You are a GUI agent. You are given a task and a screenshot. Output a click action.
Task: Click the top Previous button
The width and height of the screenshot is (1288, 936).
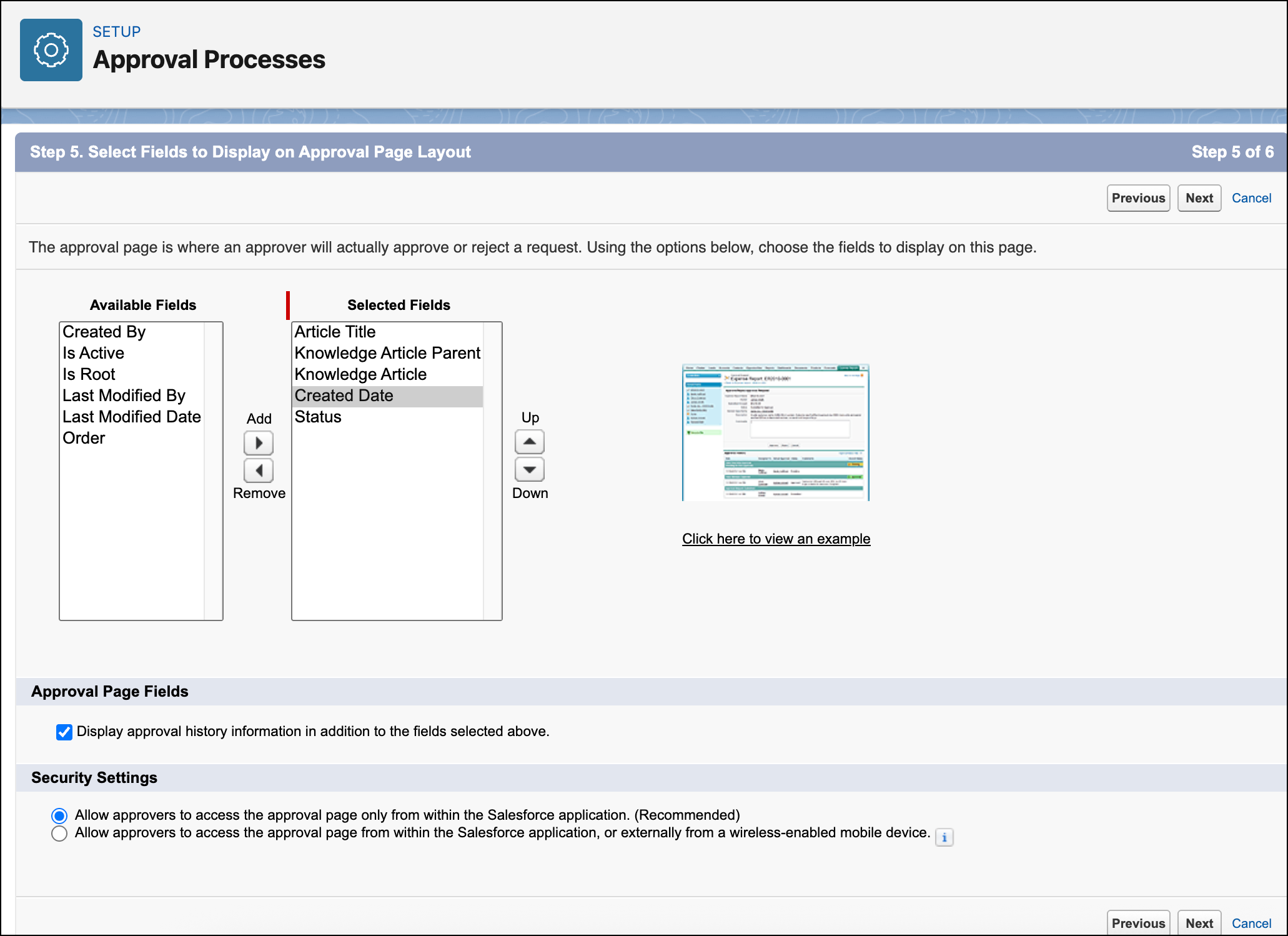point(1138,198)
